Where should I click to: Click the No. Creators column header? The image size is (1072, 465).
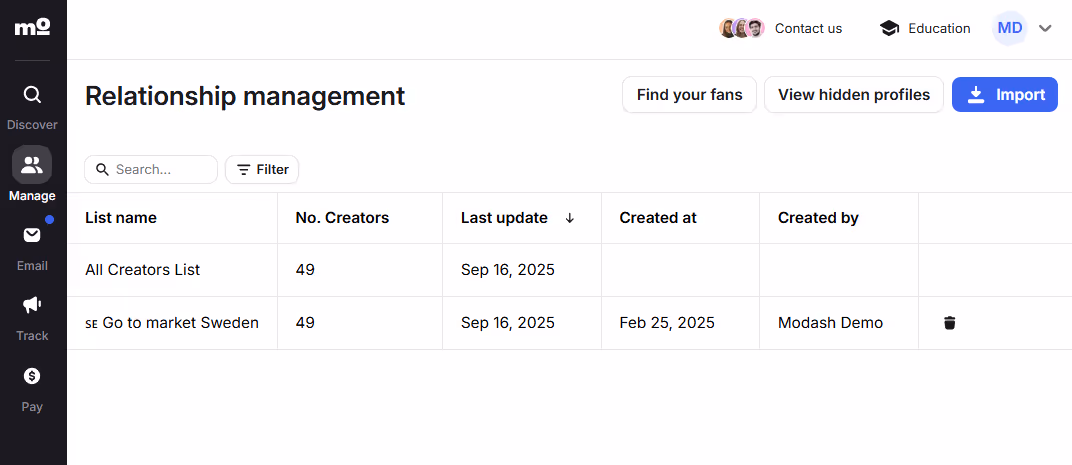click(x=342, y=218)
